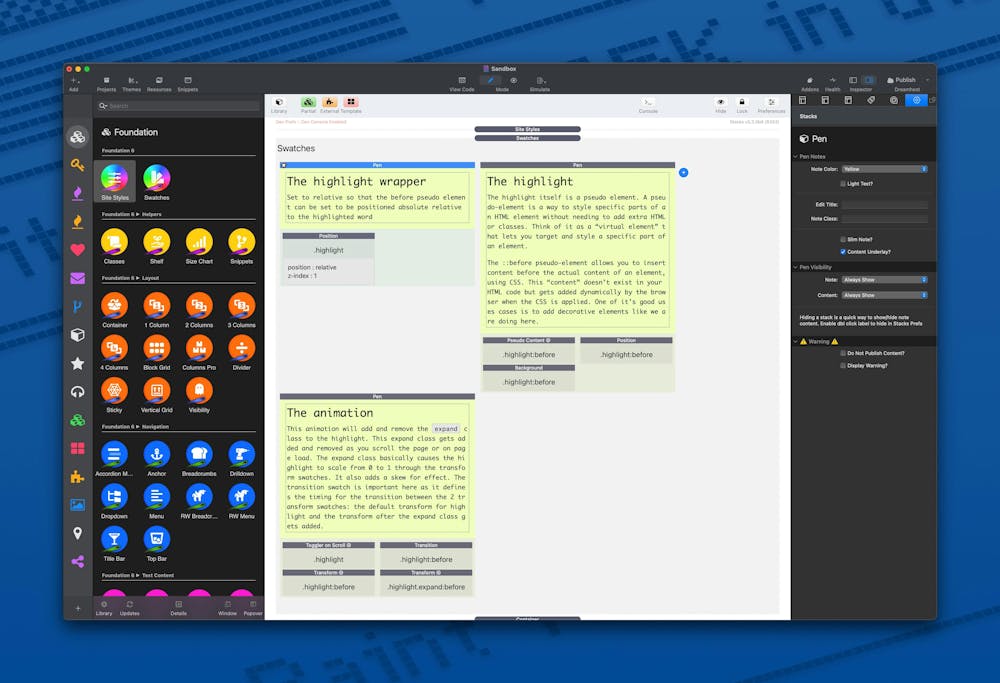Open the Content visibility Always Show dropdown
This screenshot has width=1000, height=683.
point(884,295)
